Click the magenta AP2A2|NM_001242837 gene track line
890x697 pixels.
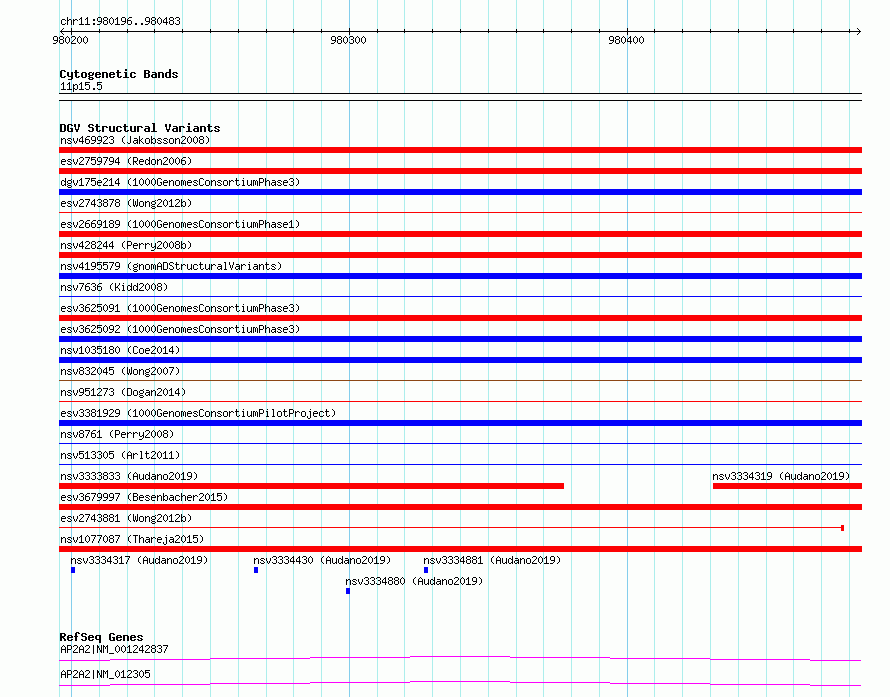(460, 658)
